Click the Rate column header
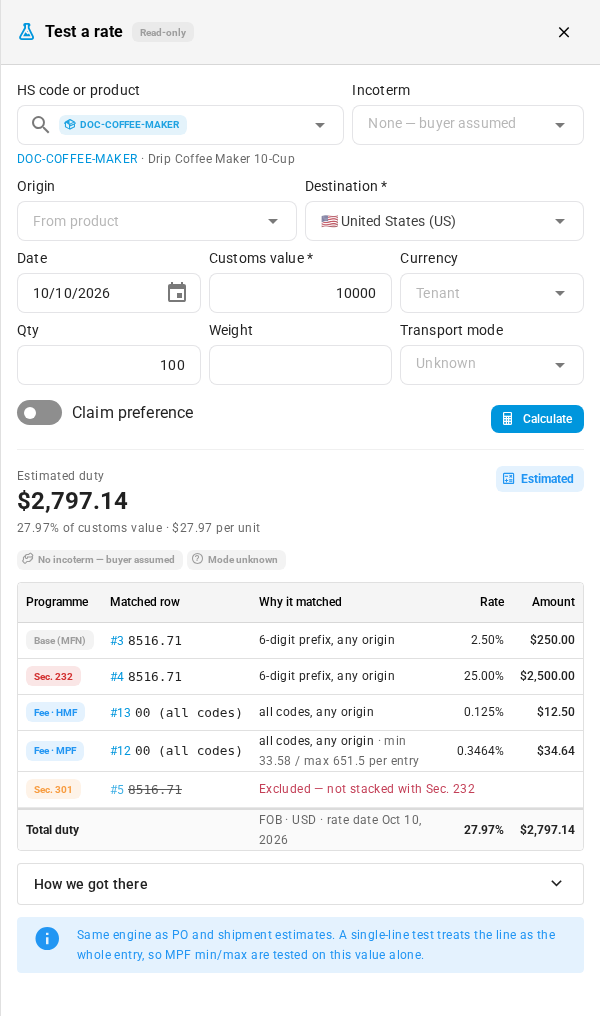 pyautogui.click(x=492, y=602)
